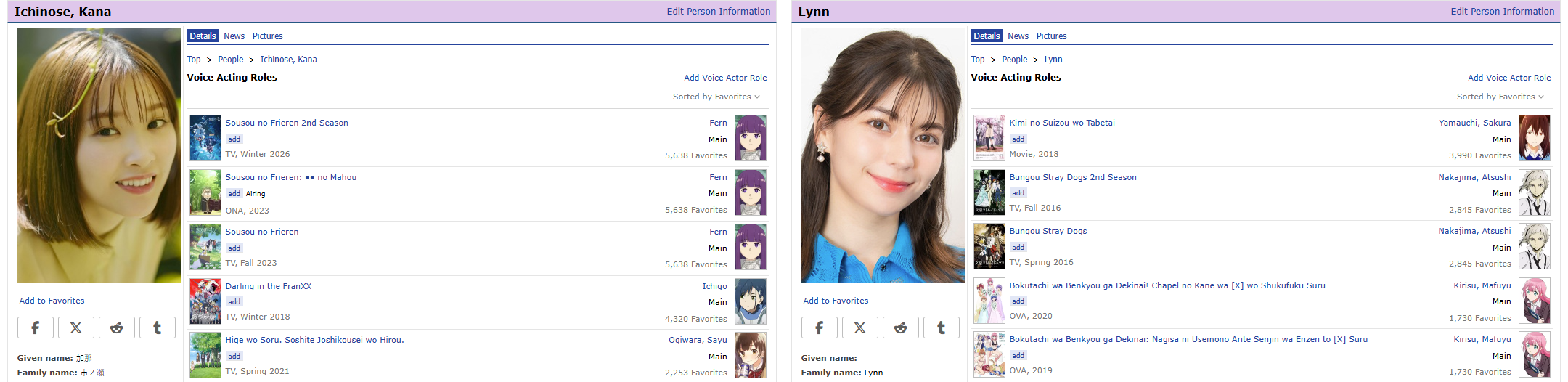
Task: Share Lynn's page on Tumblr
Action: [x=941, y=328]
